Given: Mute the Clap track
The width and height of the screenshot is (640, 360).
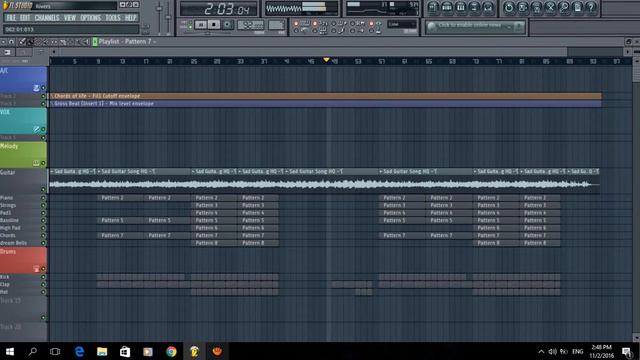Looking at the screenshot, I should [43, 284].
